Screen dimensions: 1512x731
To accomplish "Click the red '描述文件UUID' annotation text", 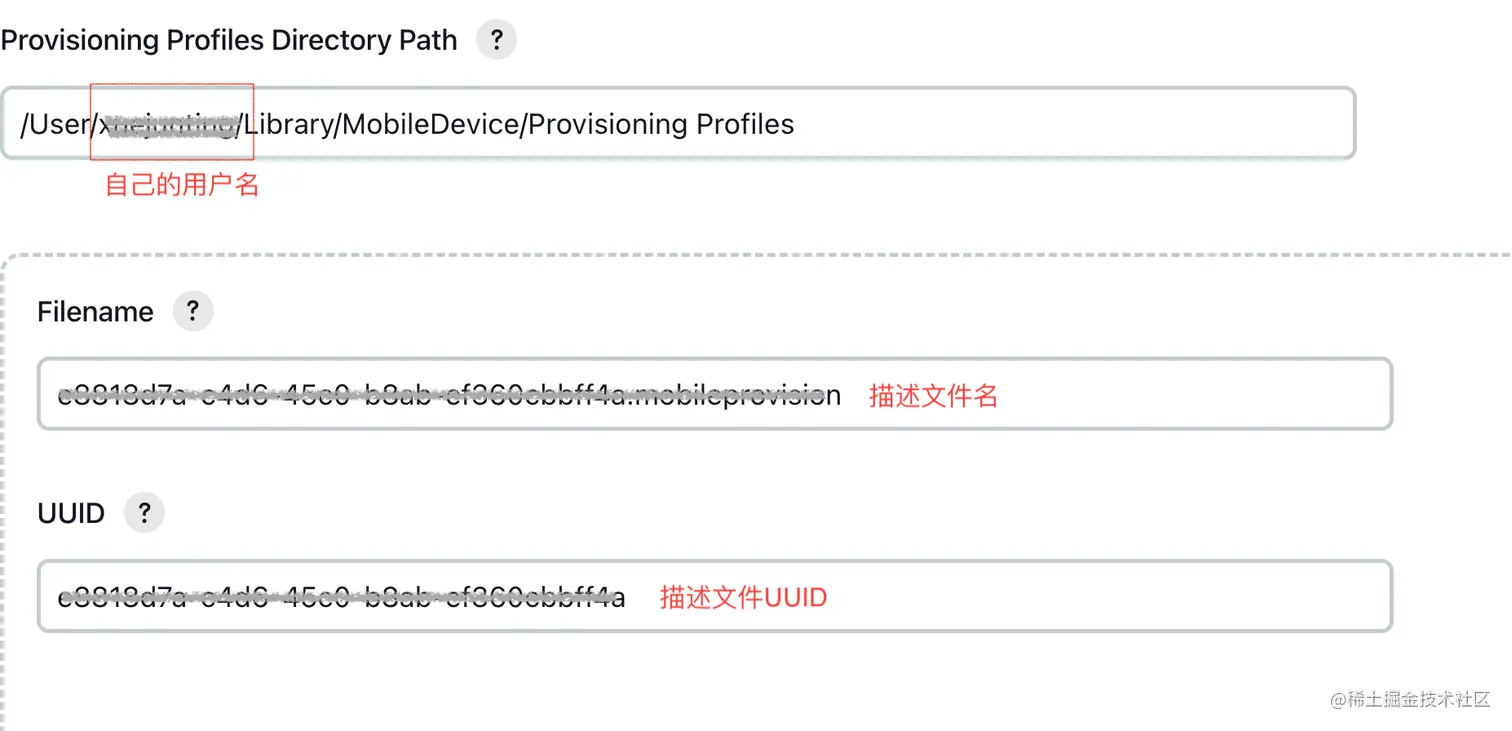I will [743, 598].
